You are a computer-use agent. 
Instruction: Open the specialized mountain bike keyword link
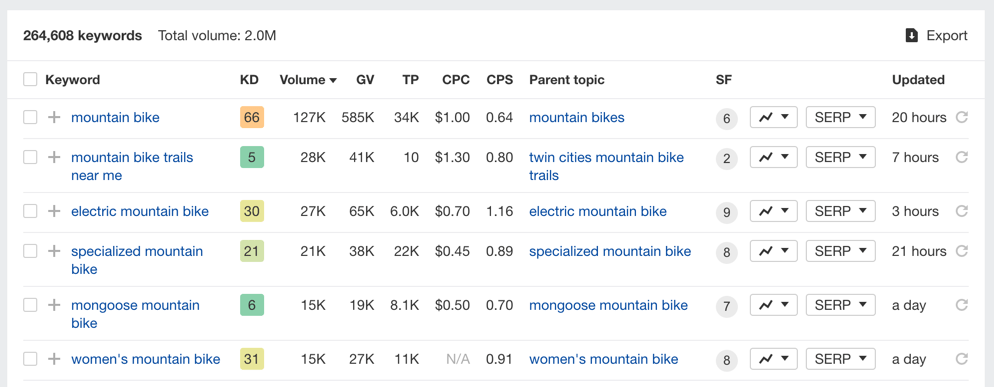pos(137,260)
